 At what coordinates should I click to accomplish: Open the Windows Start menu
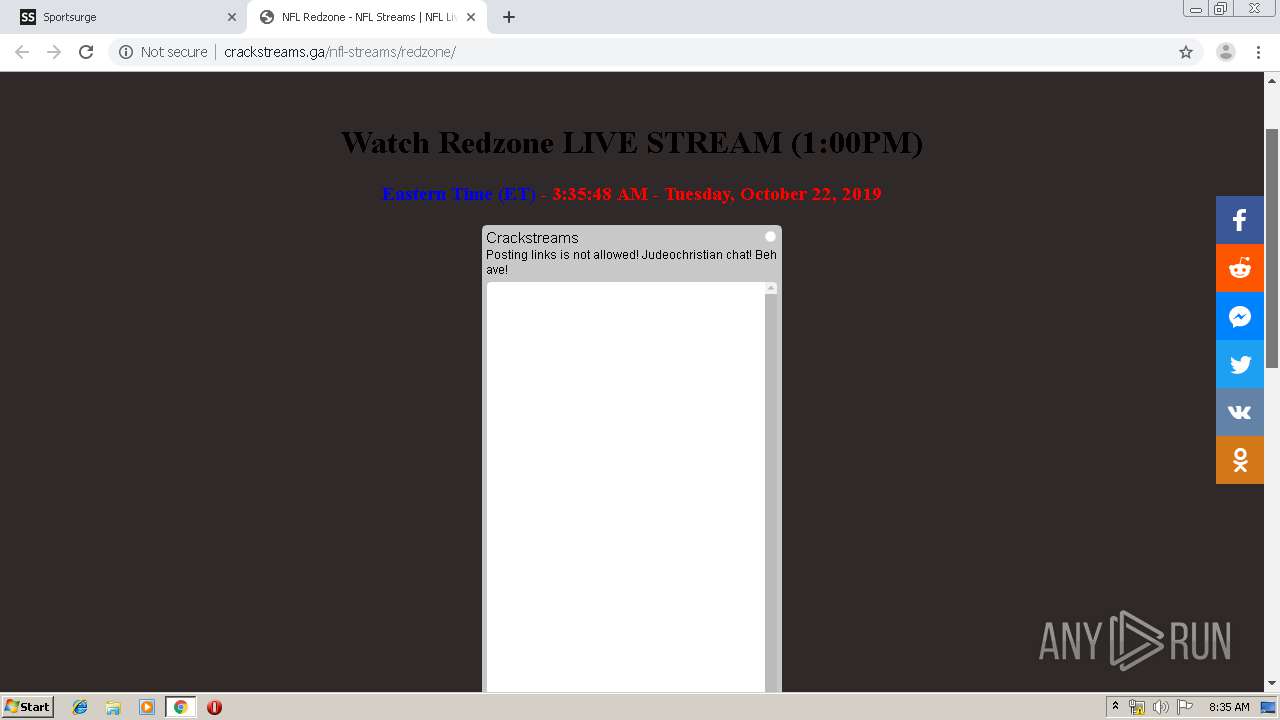tap(28, 706)
